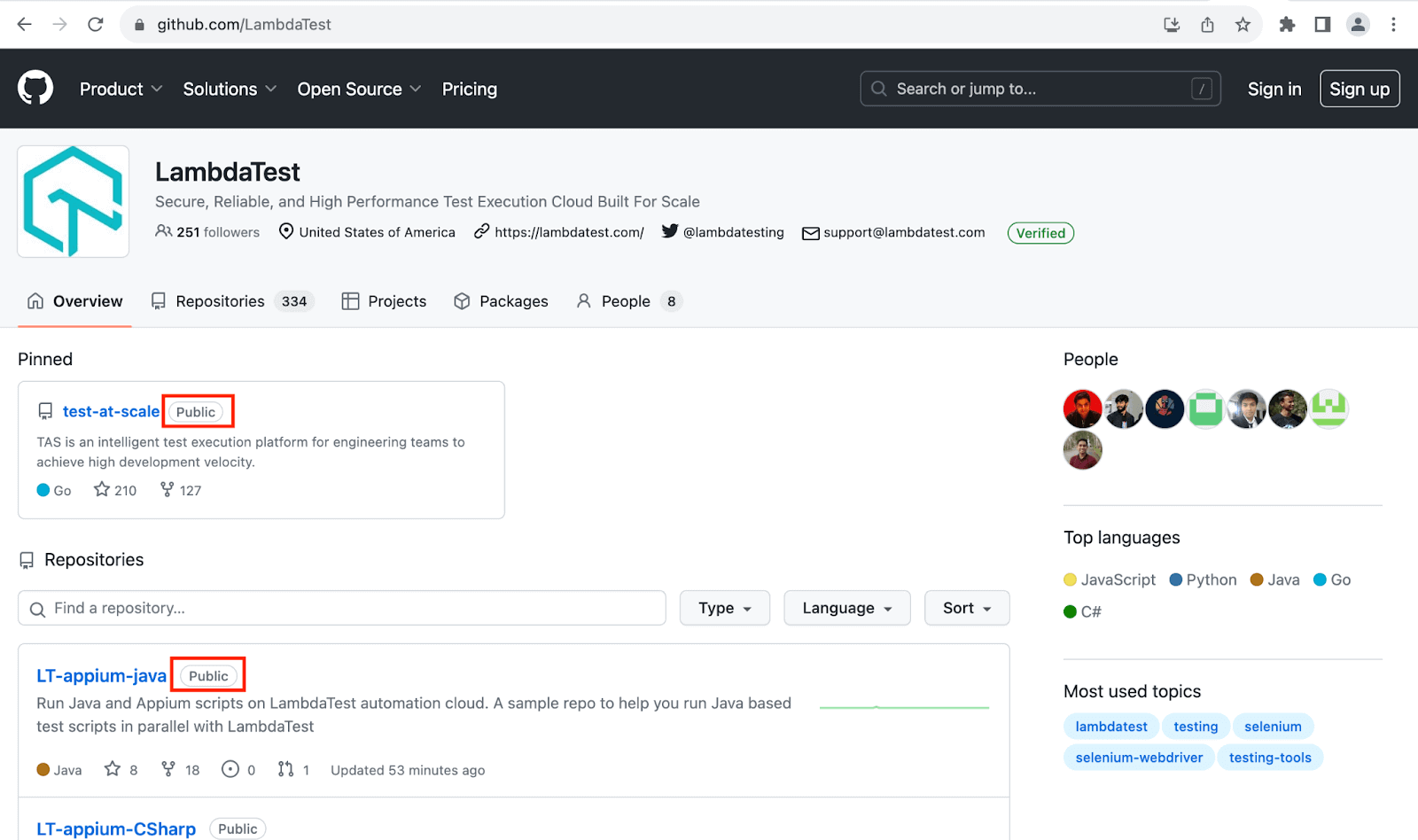Click the Sign up button
The image size is (1418, 840).
[x=1359, y=89]
